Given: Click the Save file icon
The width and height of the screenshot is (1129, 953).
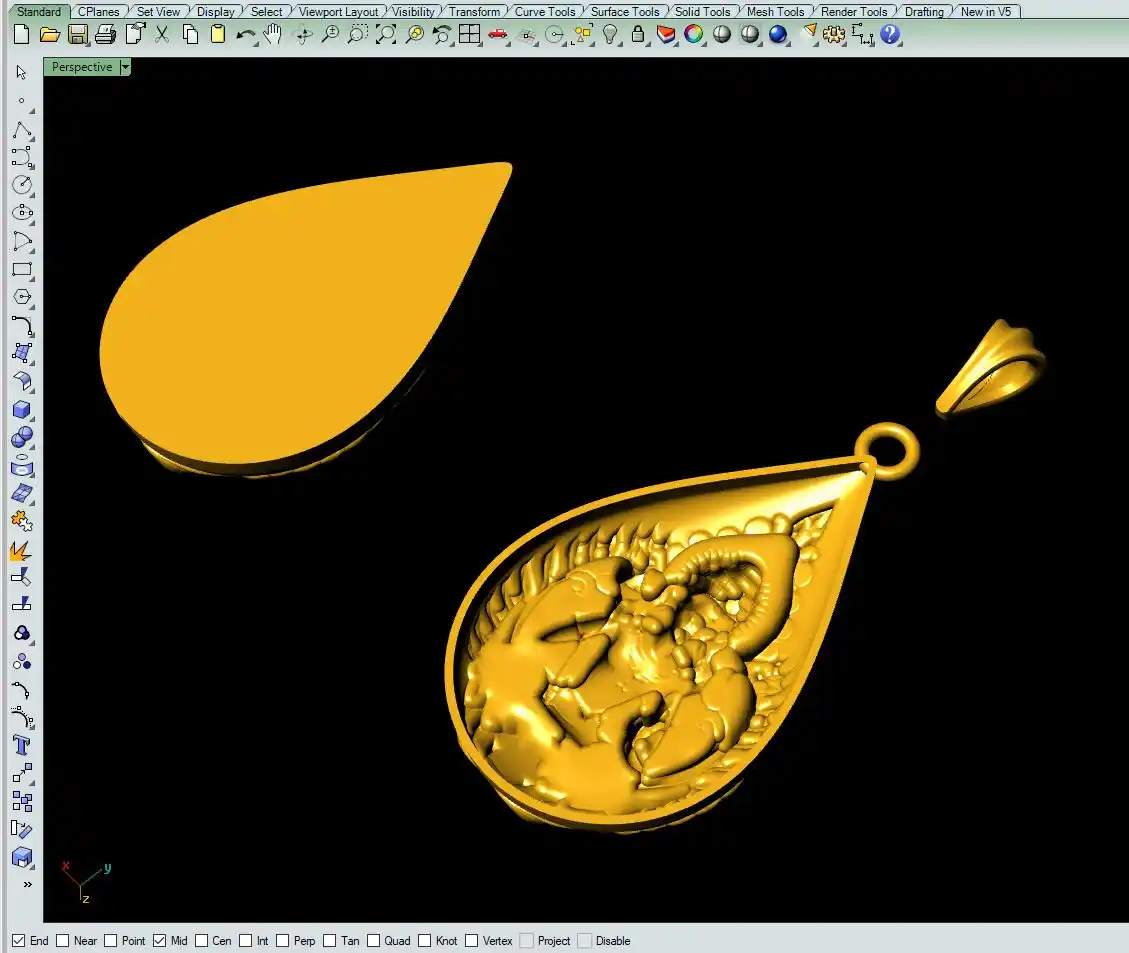Looking at the screenshot, I should click(78, 35).
